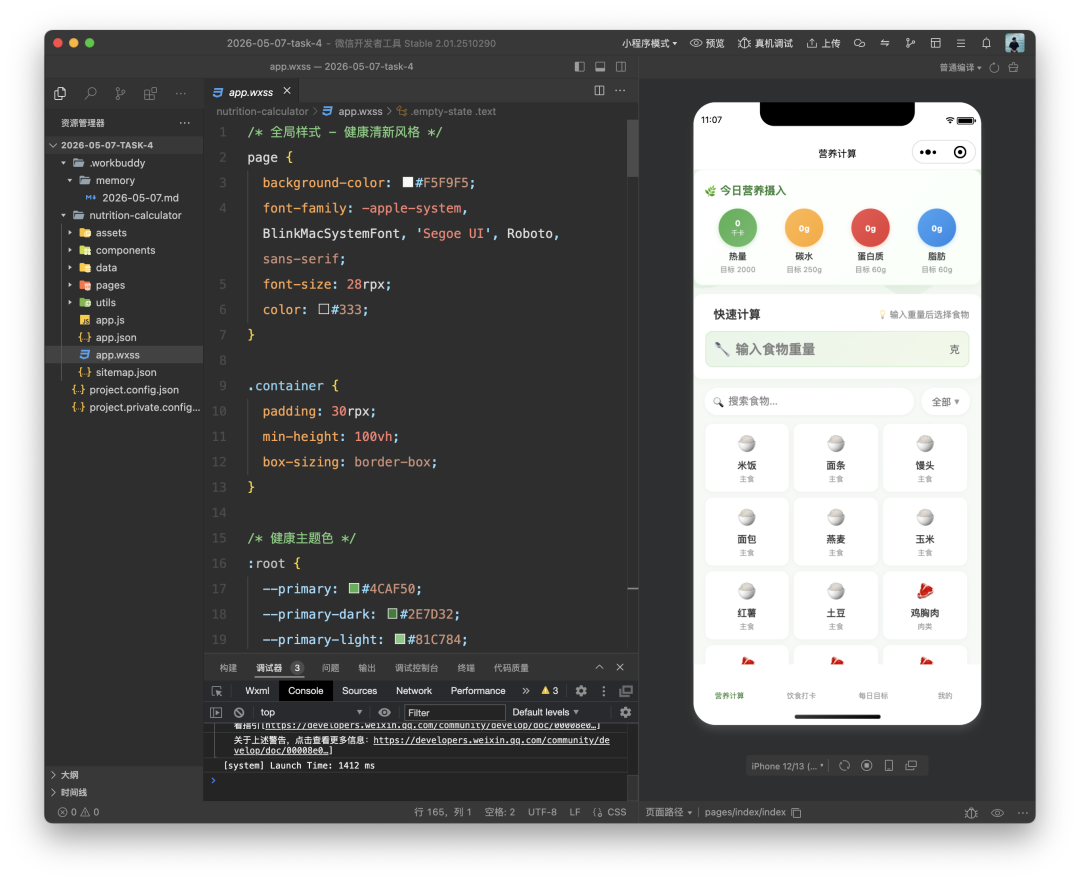Open the food category 全部 dropdown
The image size is (1080, 882).
945,401
